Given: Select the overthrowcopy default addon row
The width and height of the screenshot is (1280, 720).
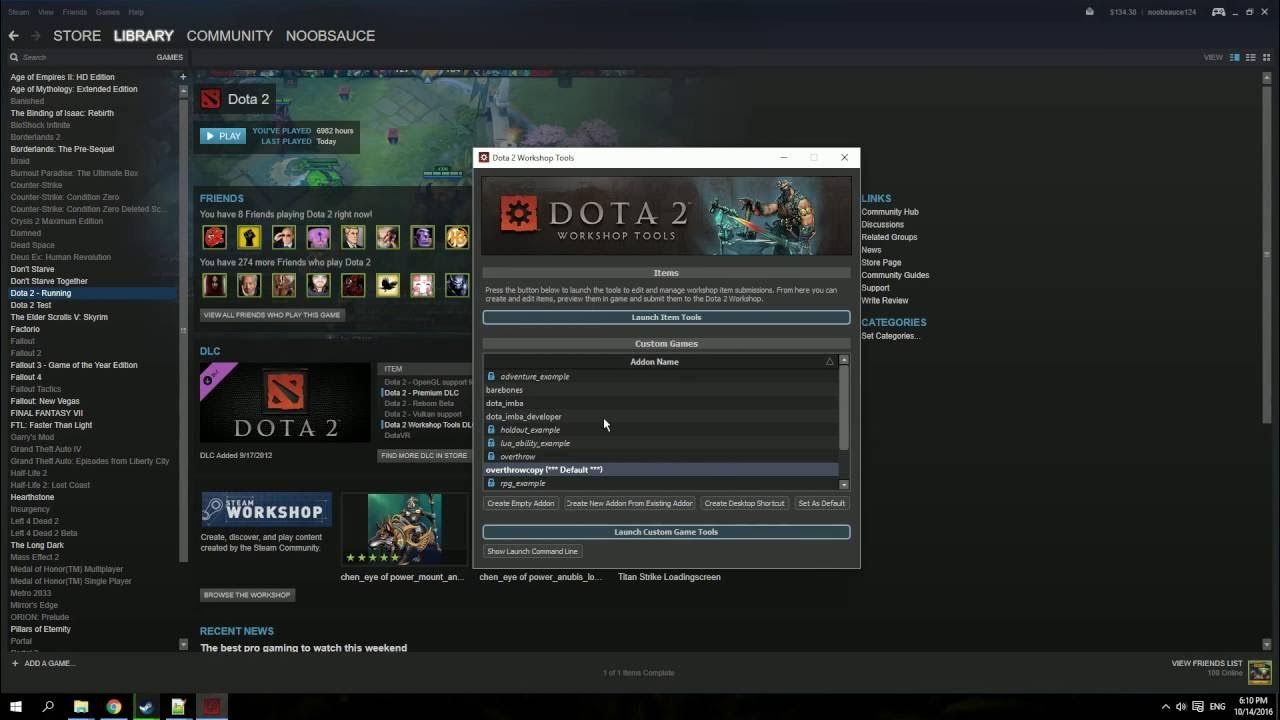Looking at the screenshot, I should 661,470.
